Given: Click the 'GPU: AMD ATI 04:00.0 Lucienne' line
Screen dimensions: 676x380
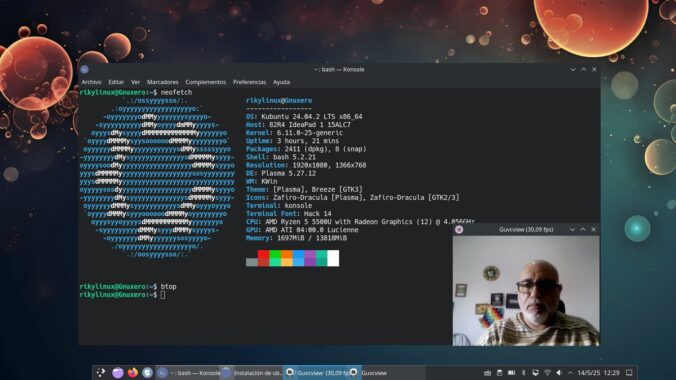Looking at the screenshot, I should (x=302, y=230).
